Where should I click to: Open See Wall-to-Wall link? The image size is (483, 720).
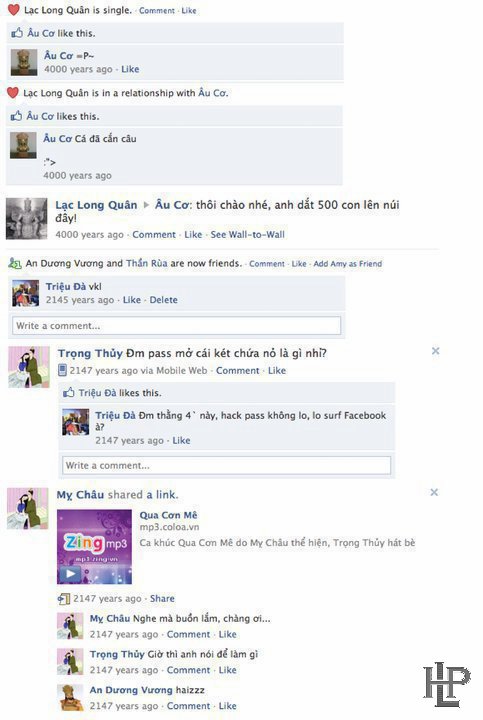tap(247, 235)
